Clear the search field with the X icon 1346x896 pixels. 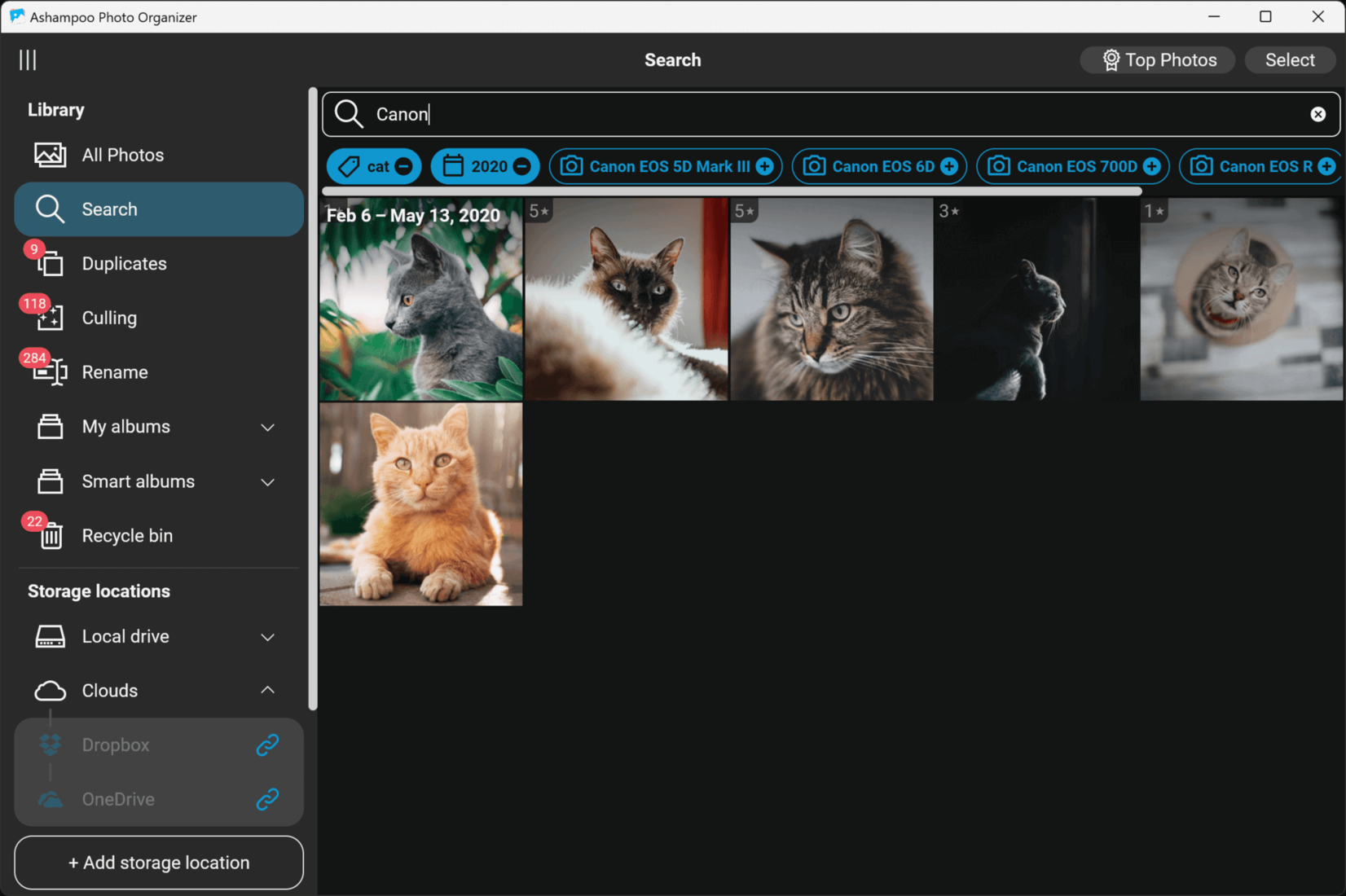1317,114
